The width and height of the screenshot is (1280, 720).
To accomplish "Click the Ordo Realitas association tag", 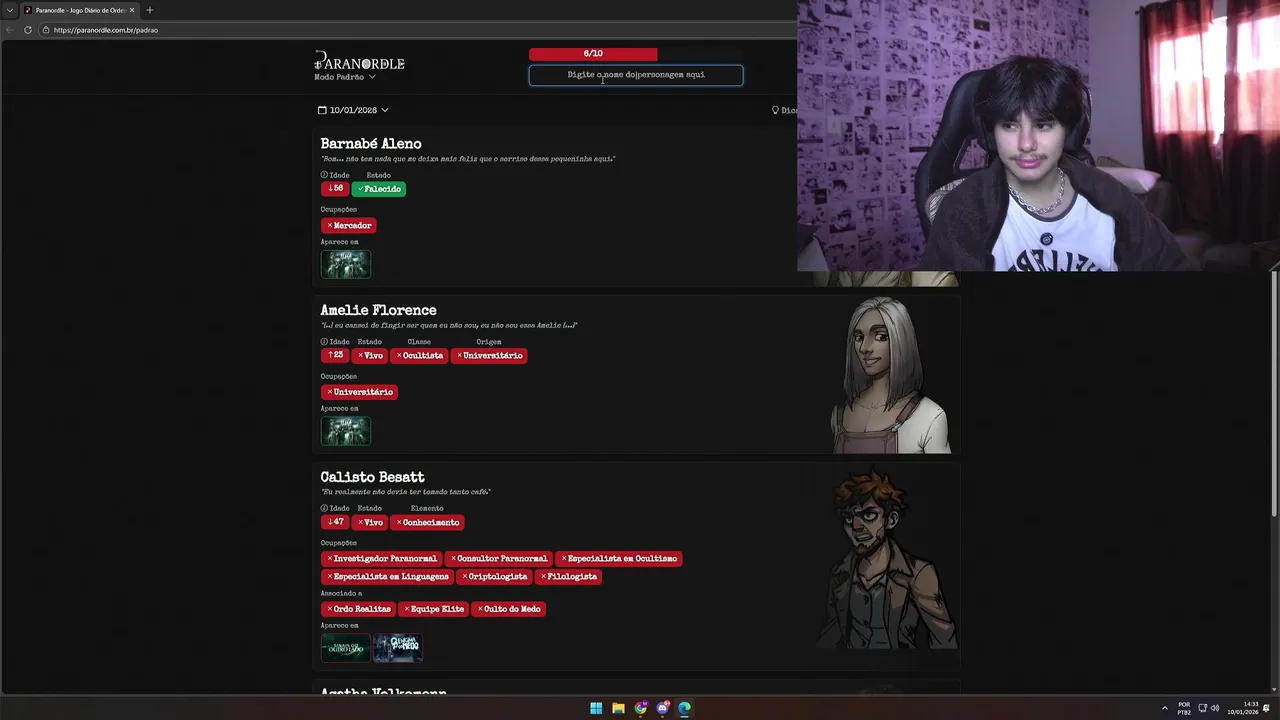I will 358,609.
